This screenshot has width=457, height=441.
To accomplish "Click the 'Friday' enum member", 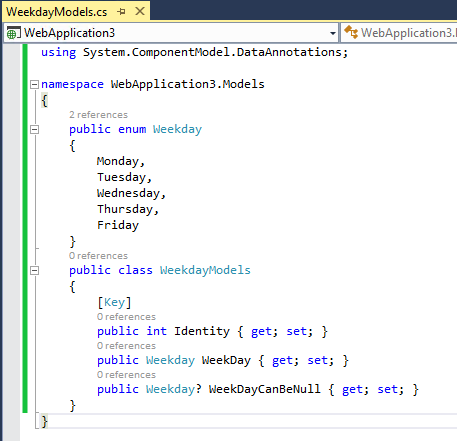I will (x=118, y=225).
